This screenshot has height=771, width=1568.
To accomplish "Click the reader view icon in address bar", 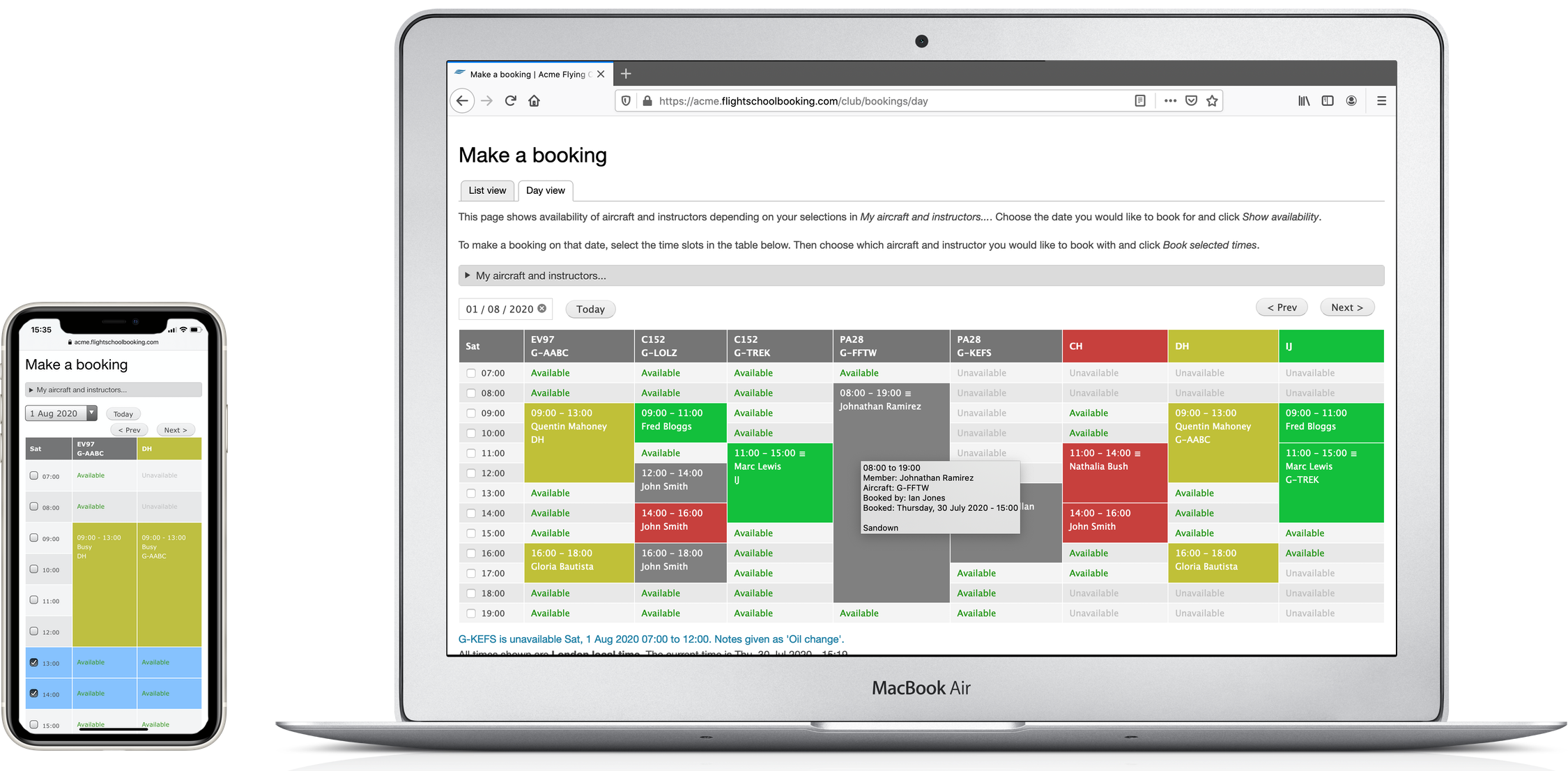I will (x=1141, y=100).
